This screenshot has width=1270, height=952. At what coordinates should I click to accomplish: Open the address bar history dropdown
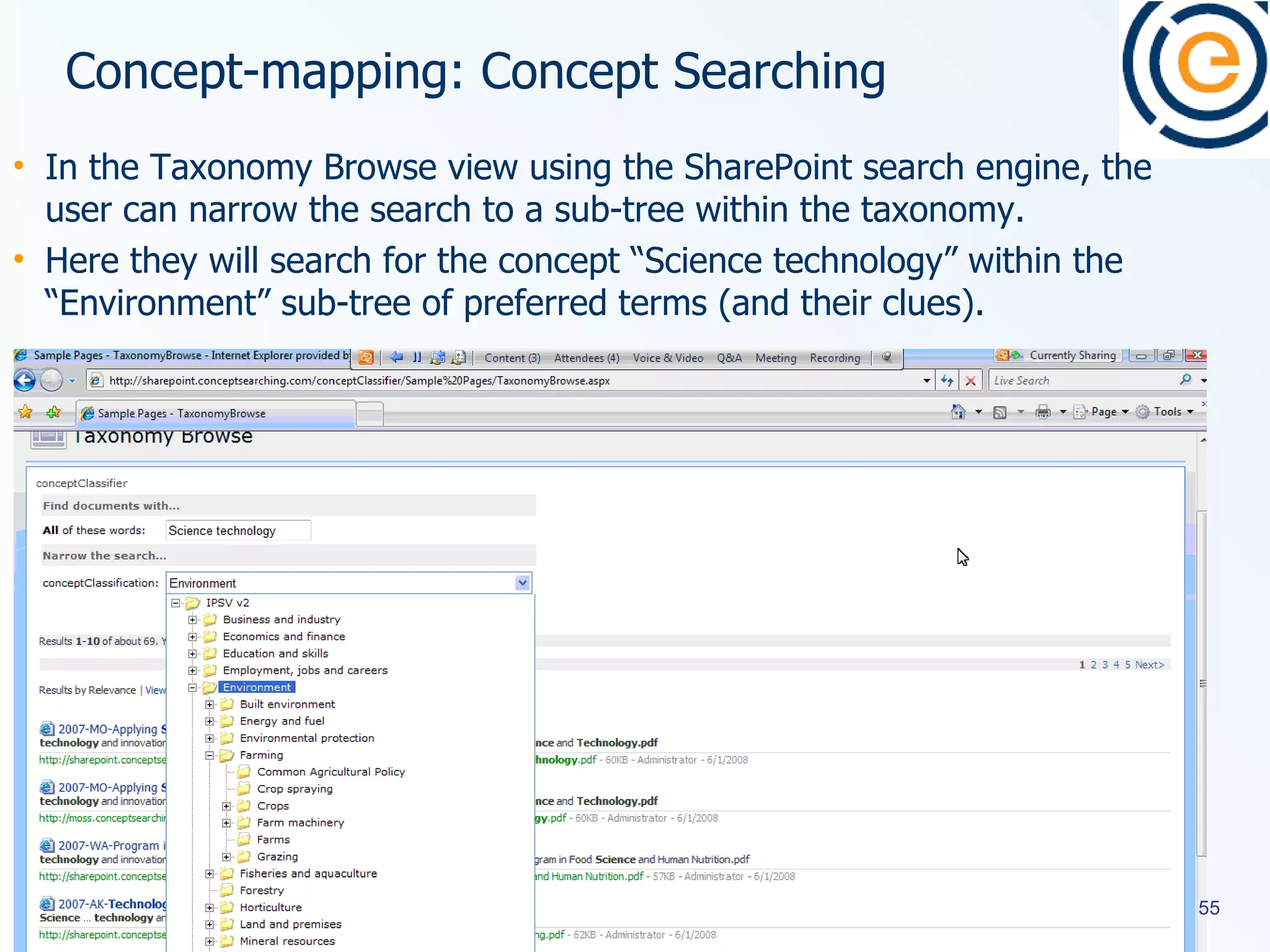coord(926,381)
